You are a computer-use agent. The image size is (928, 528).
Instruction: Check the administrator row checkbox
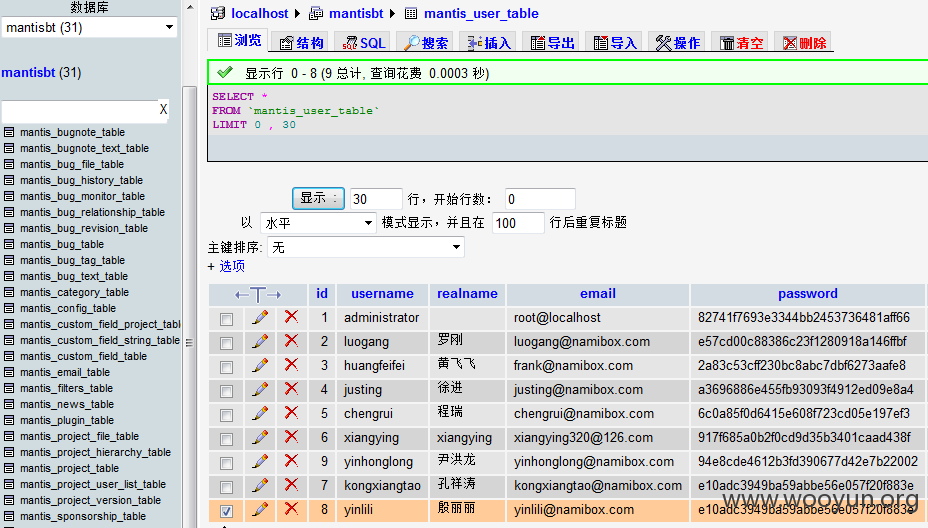click(226, 320)
